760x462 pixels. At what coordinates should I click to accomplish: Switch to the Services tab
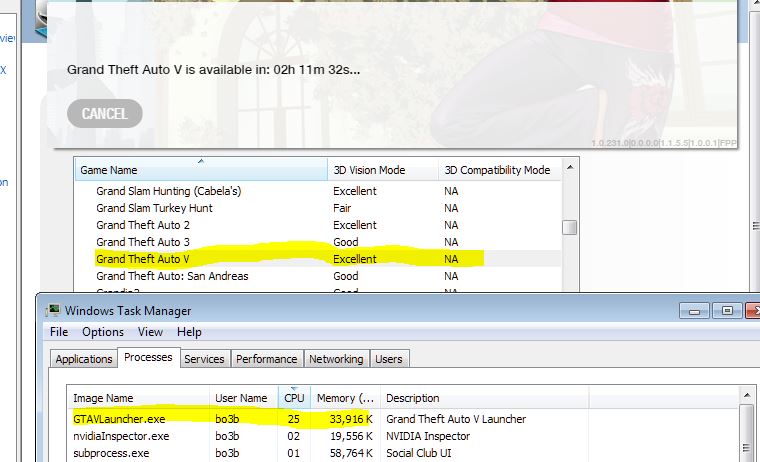pyautogui.click(x=205, y=359)
